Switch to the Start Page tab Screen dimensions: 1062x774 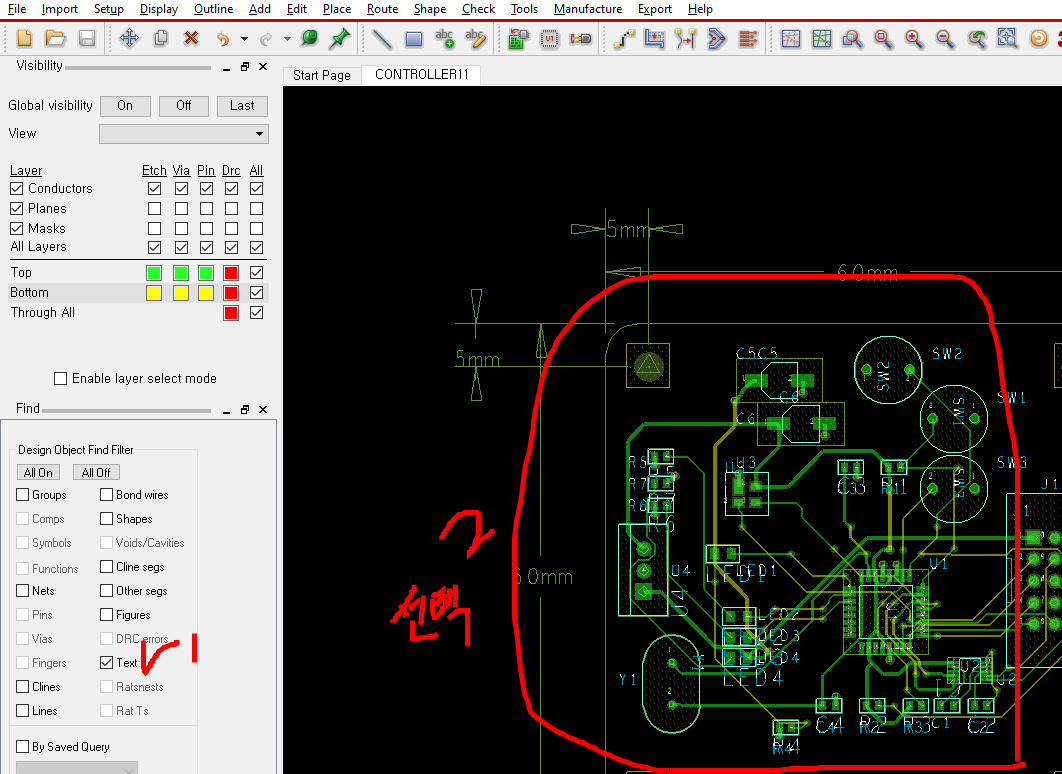coord(320,75)
